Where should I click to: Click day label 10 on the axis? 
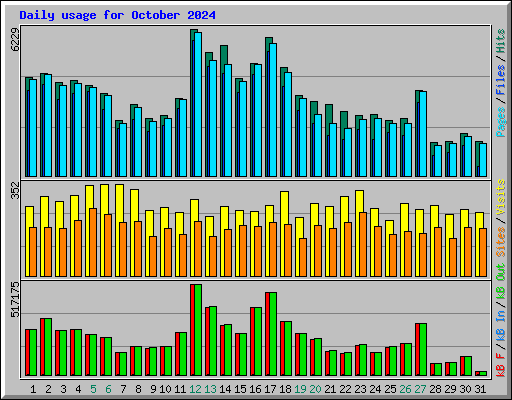click(165, 389)
